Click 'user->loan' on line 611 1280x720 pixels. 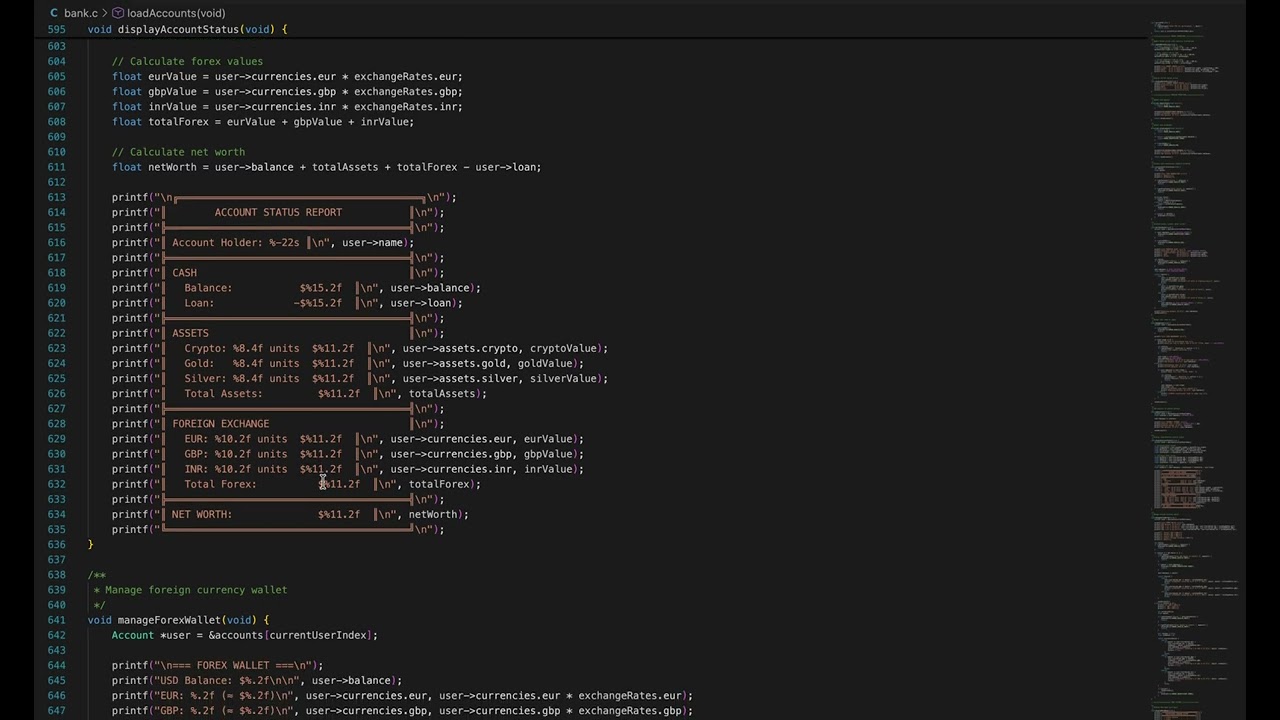tap(505, 167)
